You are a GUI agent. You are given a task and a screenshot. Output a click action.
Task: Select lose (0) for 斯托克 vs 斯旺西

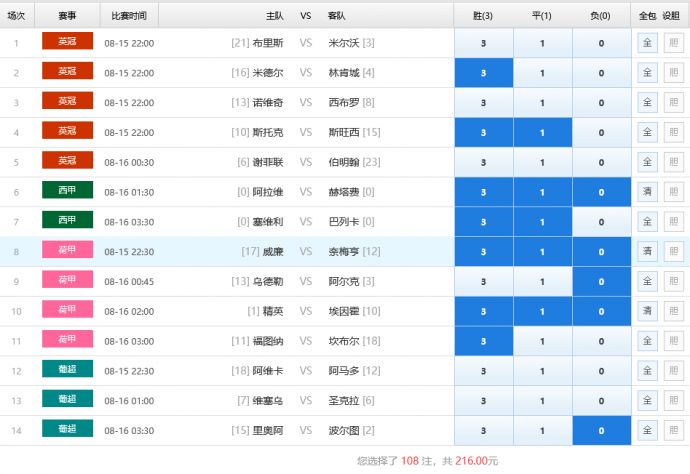(602, 132)
